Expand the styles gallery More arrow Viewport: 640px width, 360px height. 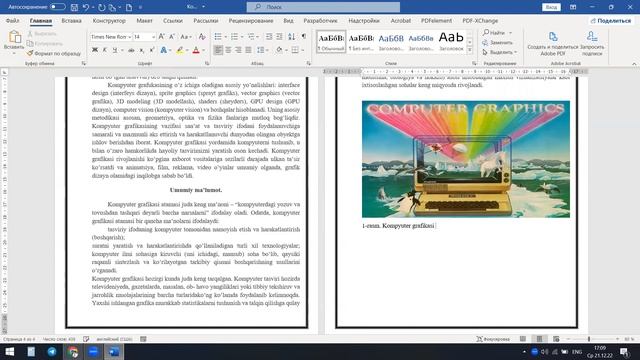click(470, 50)
